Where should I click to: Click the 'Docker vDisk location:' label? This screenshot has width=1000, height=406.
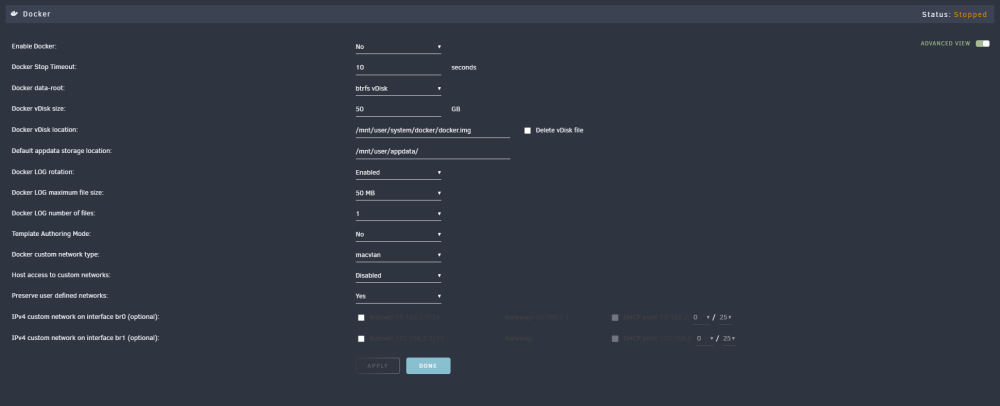tap(45, 130)
